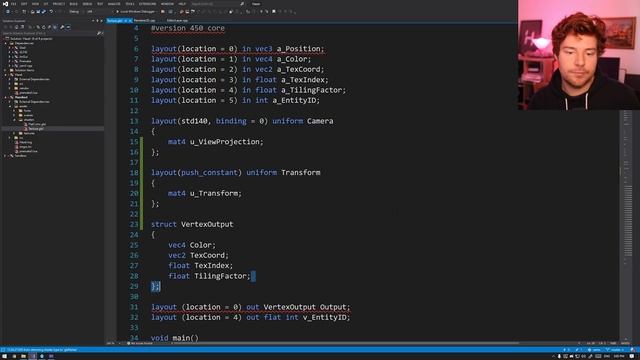Select the scenes folder under assets
Screen dimensions: 640x360
click(x=27, y=115)
